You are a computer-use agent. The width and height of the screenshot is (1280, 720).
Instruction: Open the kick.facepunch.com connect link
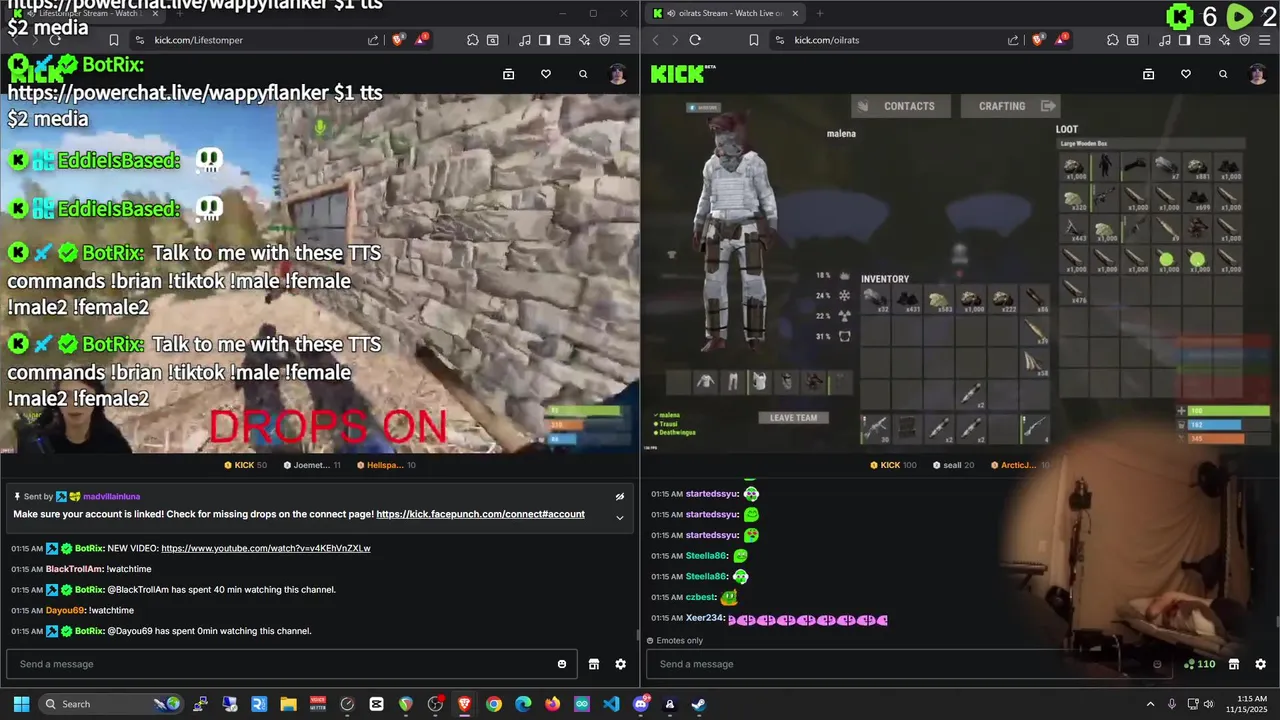pyautogui.click(x=480, y=514)
